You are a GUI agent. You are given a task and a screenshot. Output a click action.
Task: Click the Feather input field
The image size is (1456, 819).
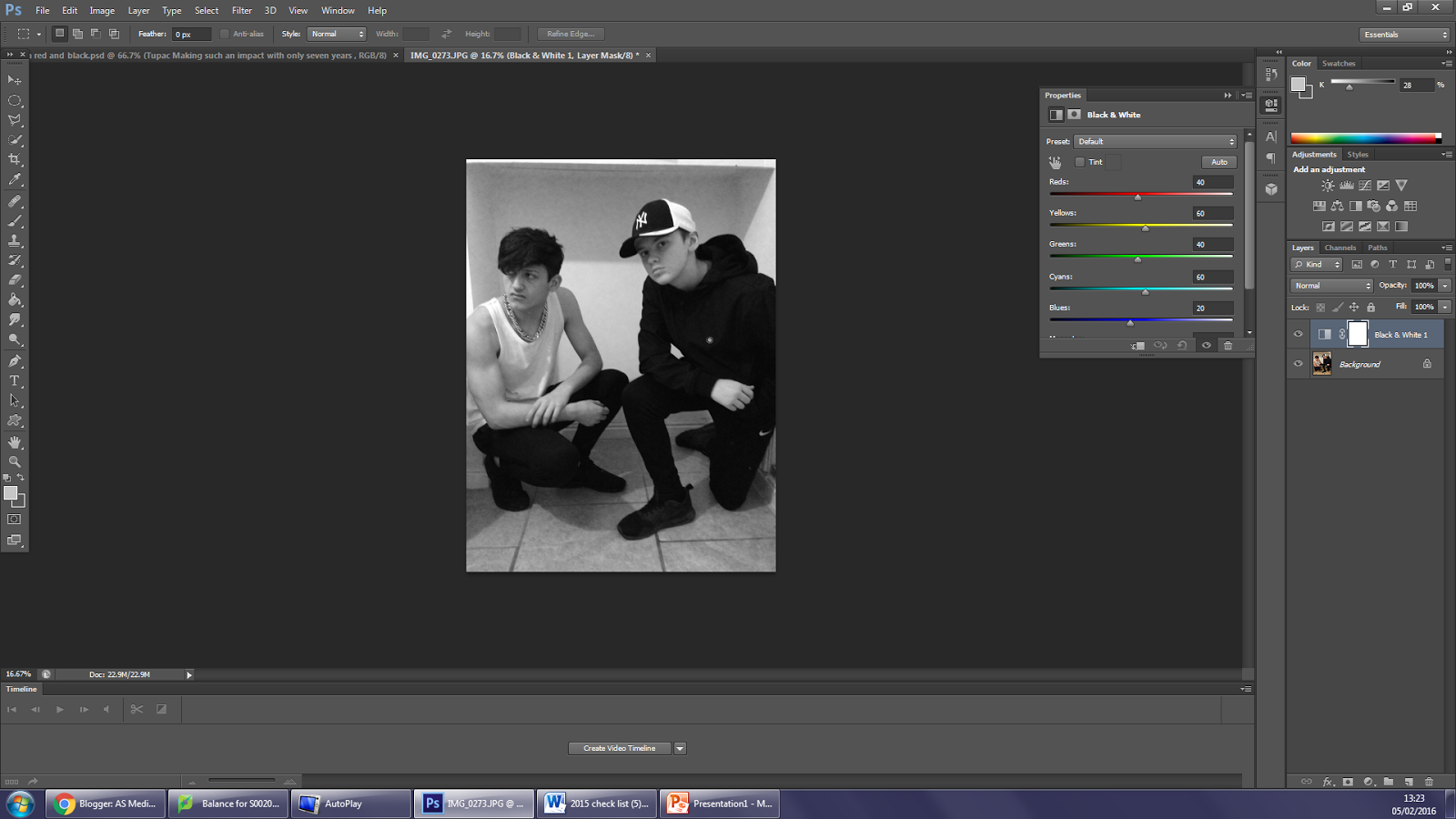coord(191,34)
